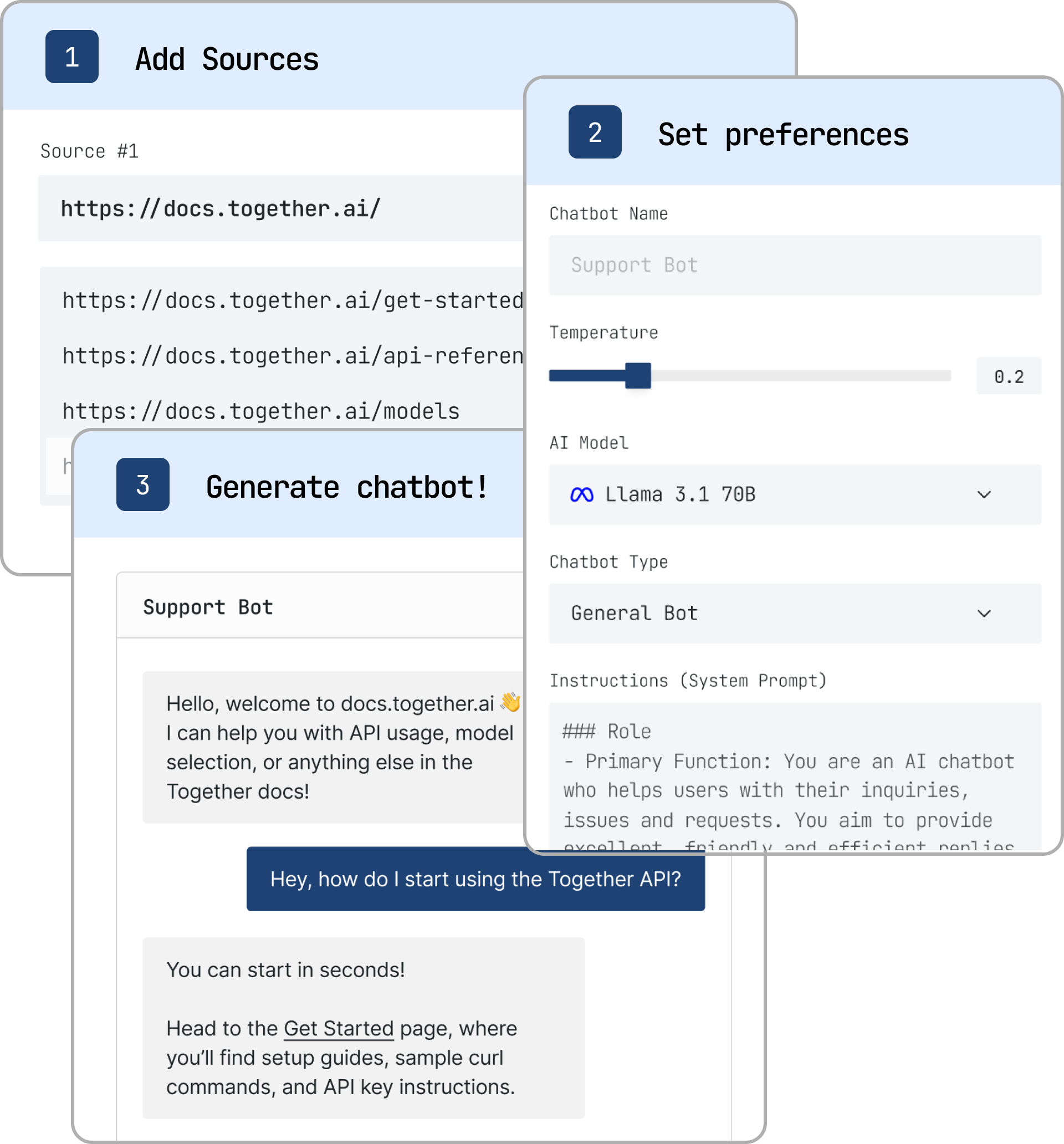1064x1144 pixels.
Task: Click the step 1 badge beside Add Sources
Action: coord(71,58)
